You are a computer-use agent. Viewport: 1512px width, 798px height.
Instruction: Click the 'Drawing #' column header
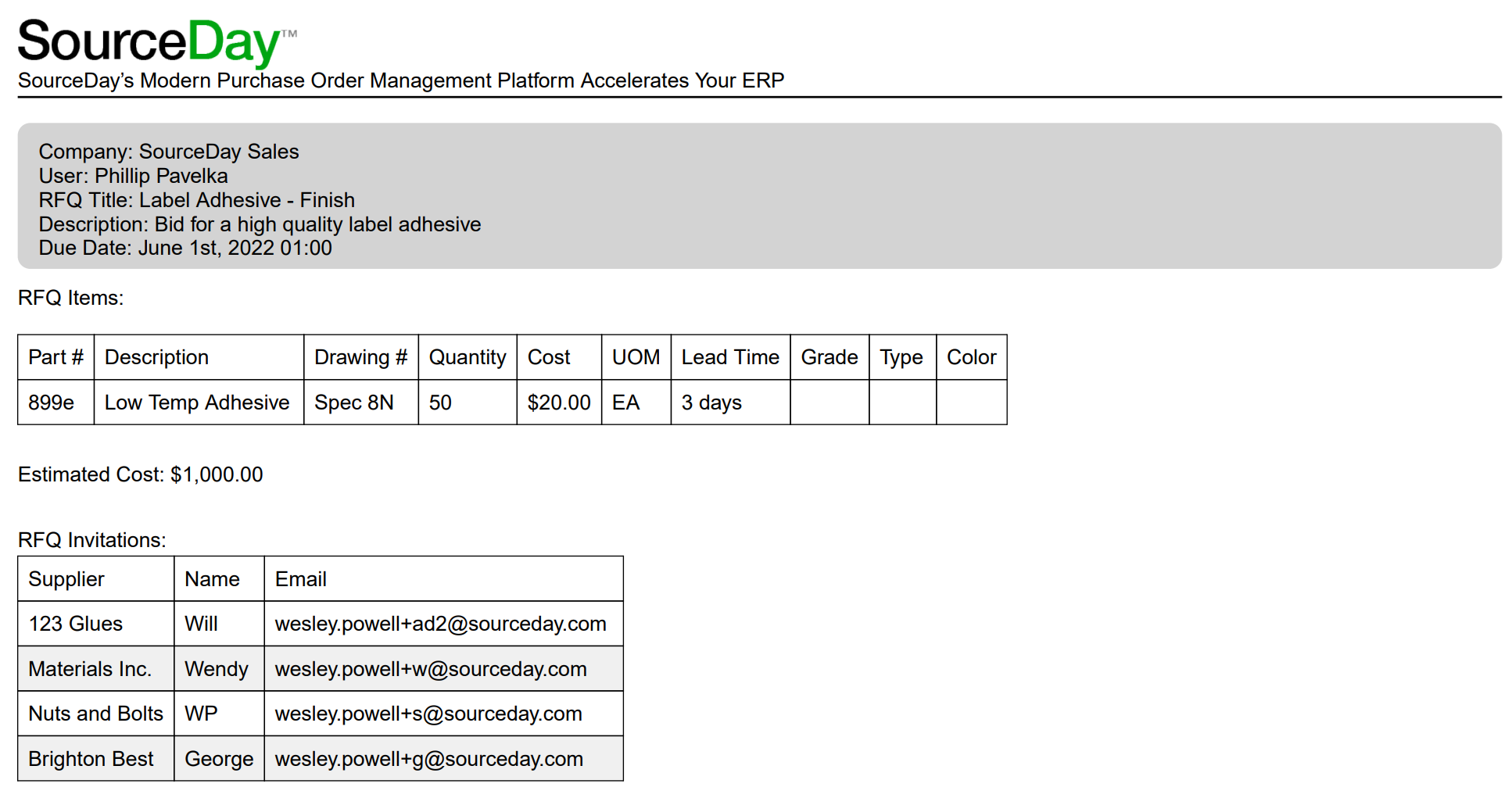point(361,357)
